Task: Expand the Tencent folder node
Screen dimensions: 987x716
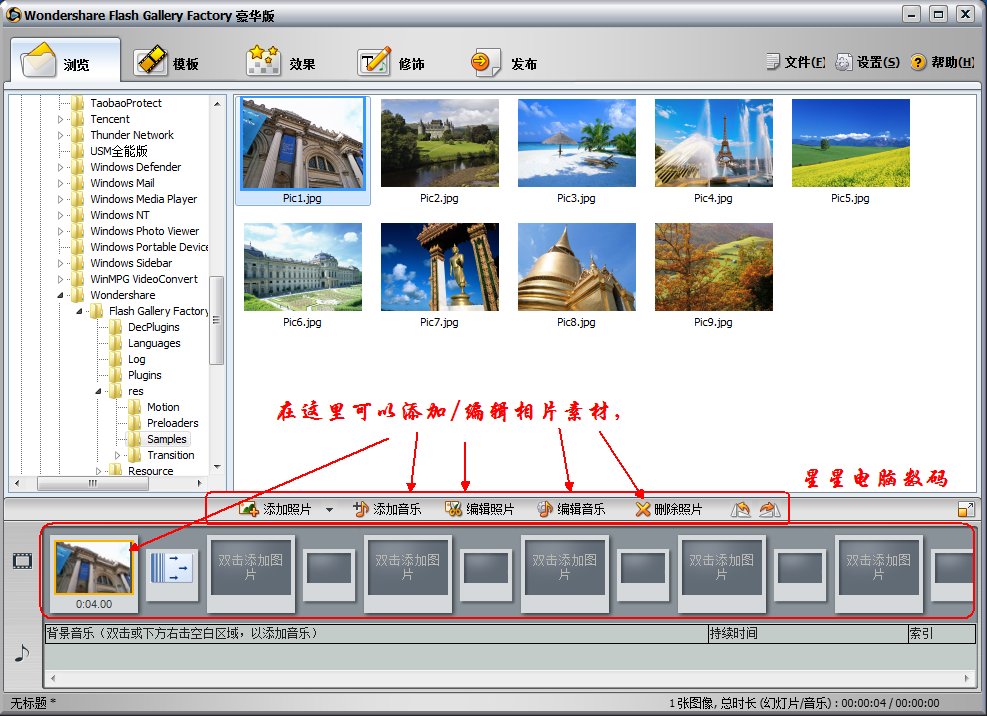Action: point(60,119)
